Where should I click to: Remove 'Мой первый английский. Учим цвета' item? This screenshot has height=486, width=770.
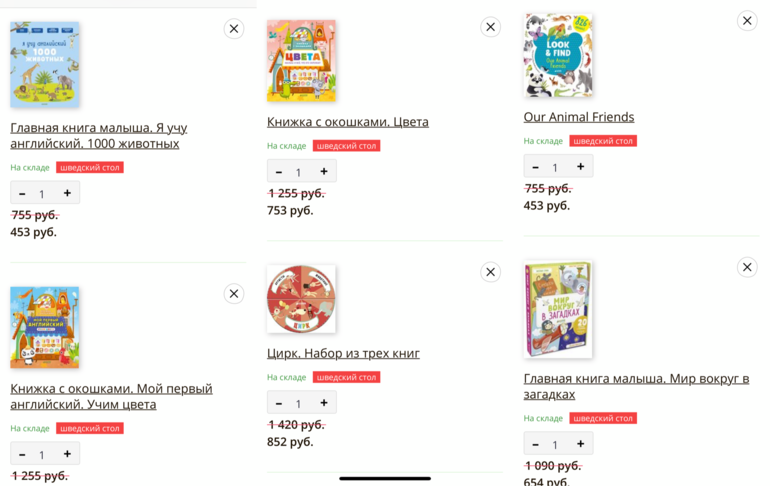234,293
